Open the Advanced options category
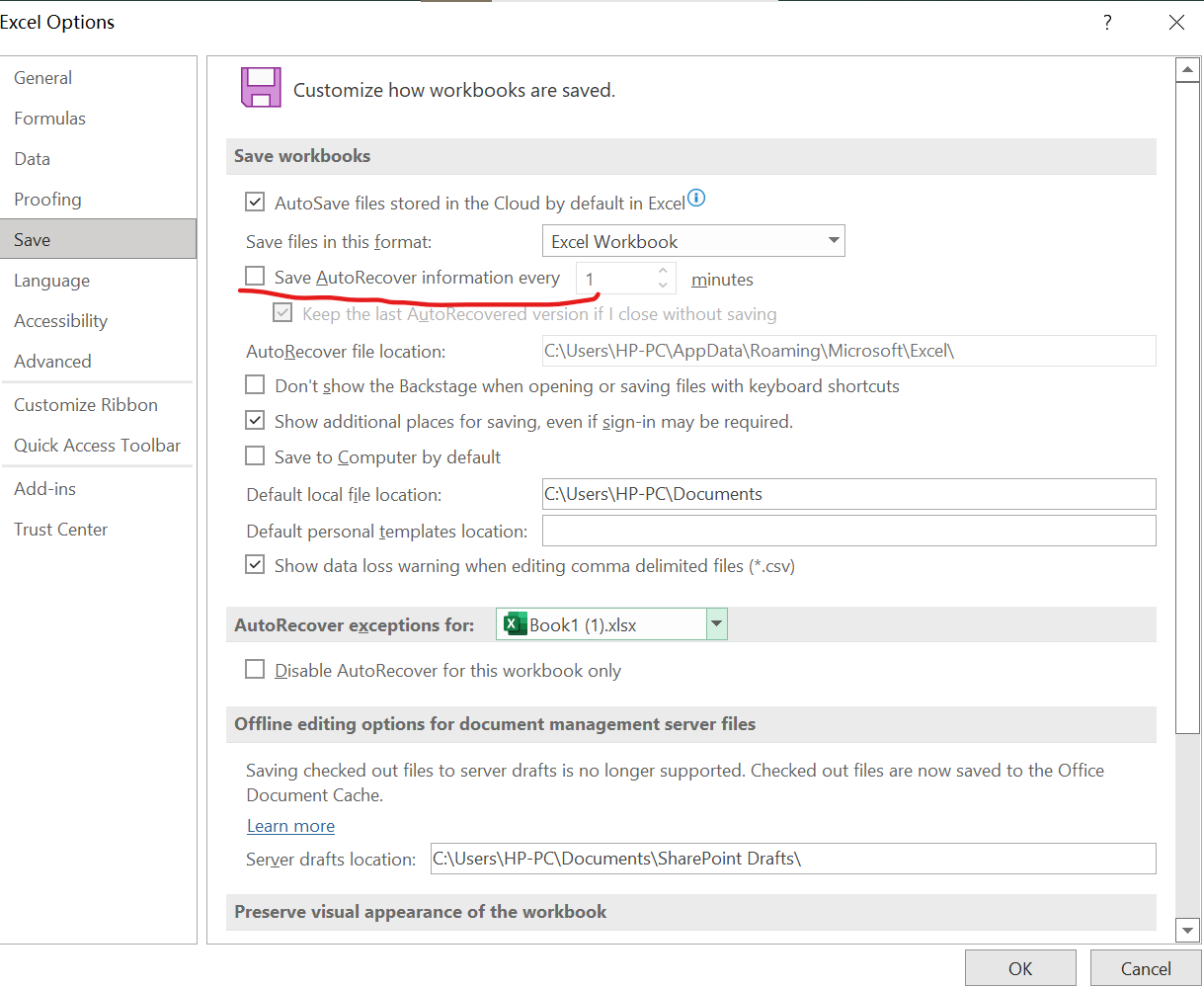 [98, 362]
